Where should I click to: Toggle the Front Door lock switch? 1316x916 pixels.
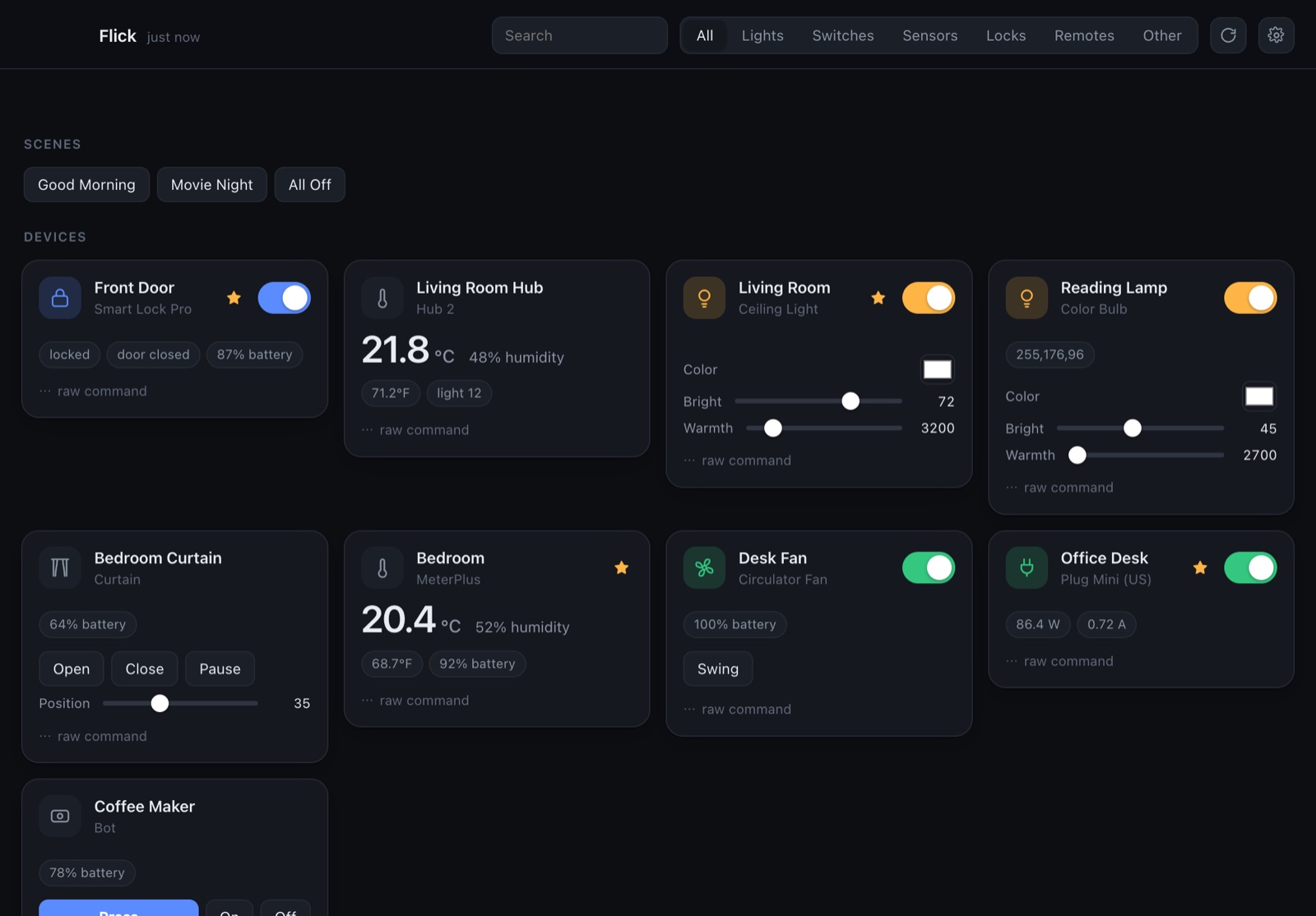[285, 298]
